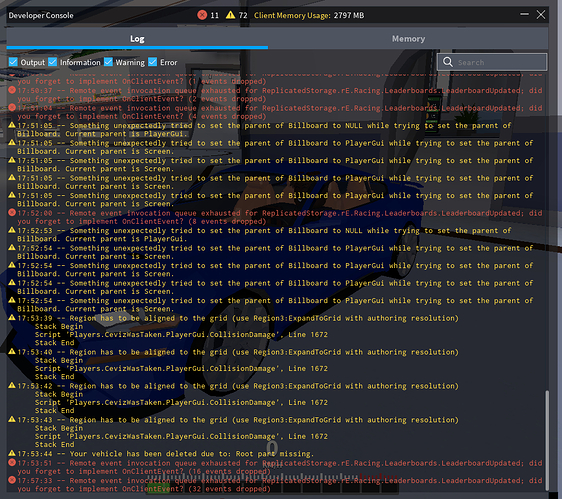Select the vehicle deleted warning line
The image size is (562, 499).
161,454
